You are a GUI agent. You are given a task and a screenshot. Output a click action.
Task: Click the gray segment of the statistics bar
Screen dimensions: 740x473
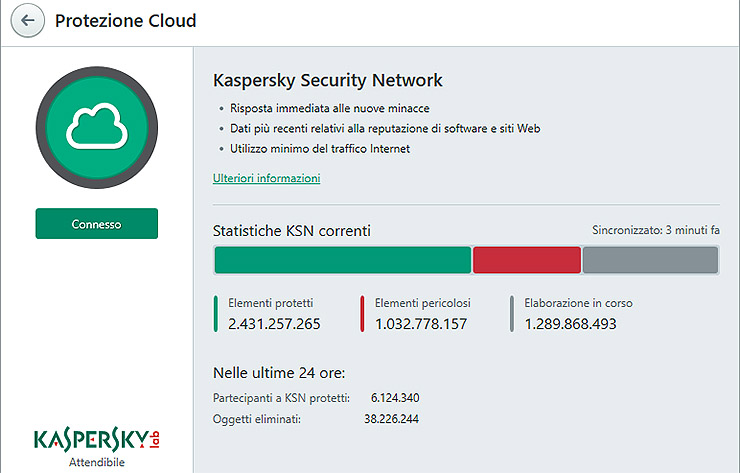point(650,260)
